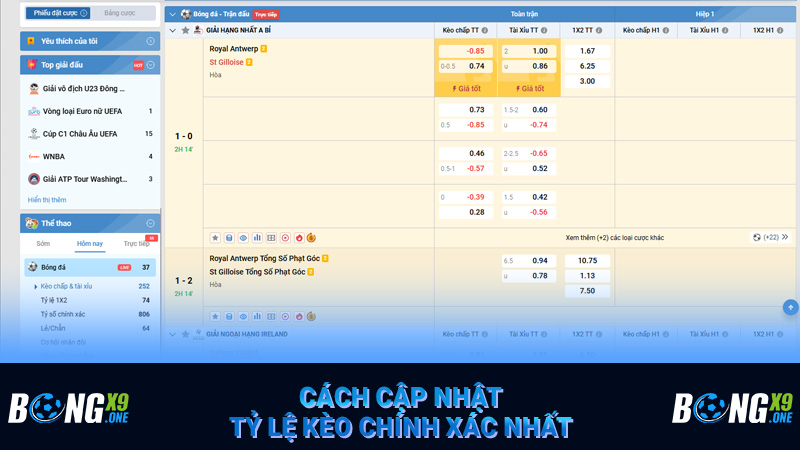Screen dimensions: 800x450
Task: Expand the Yêu thích của tôi panel
Action: (150, 41)
